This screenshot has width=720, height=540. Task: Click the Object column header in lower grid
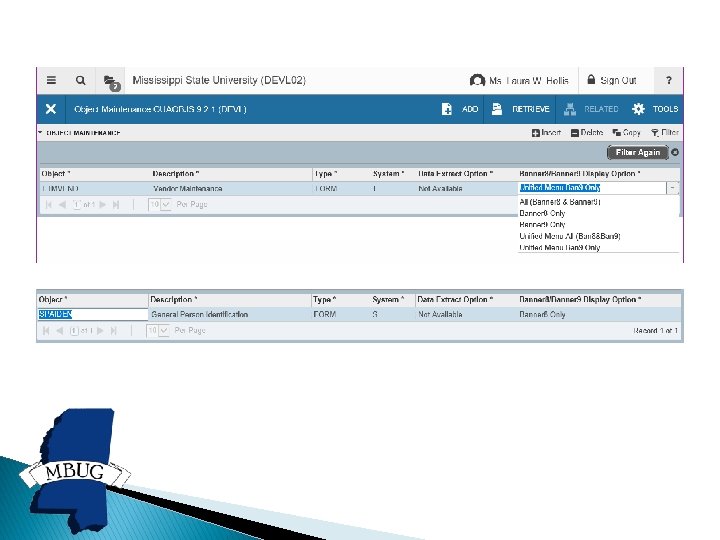click(x=53, y=299)
